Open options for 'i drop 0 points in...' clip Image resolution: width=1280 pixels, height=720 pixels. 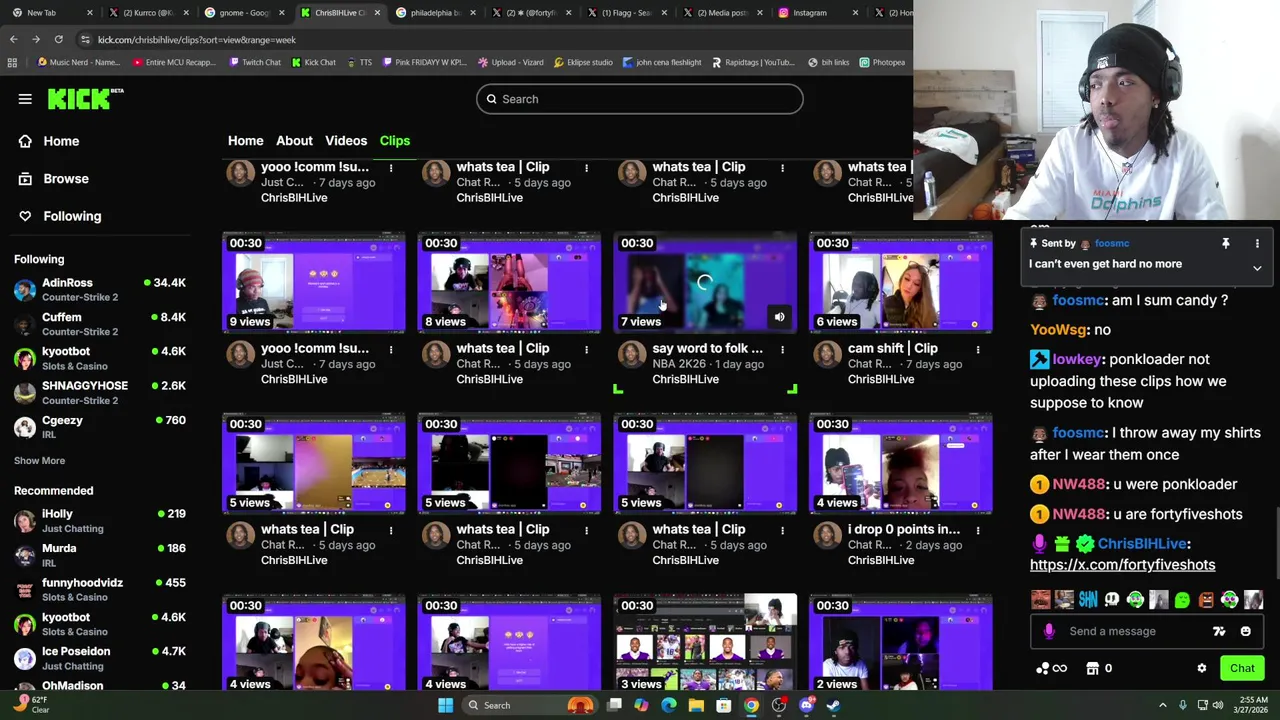point(978,530)
